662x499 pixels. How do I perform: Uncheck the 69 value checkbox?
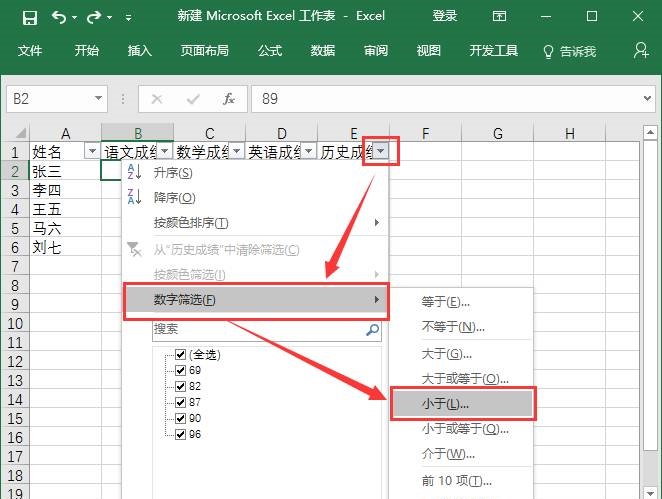[x=180, y=370]
